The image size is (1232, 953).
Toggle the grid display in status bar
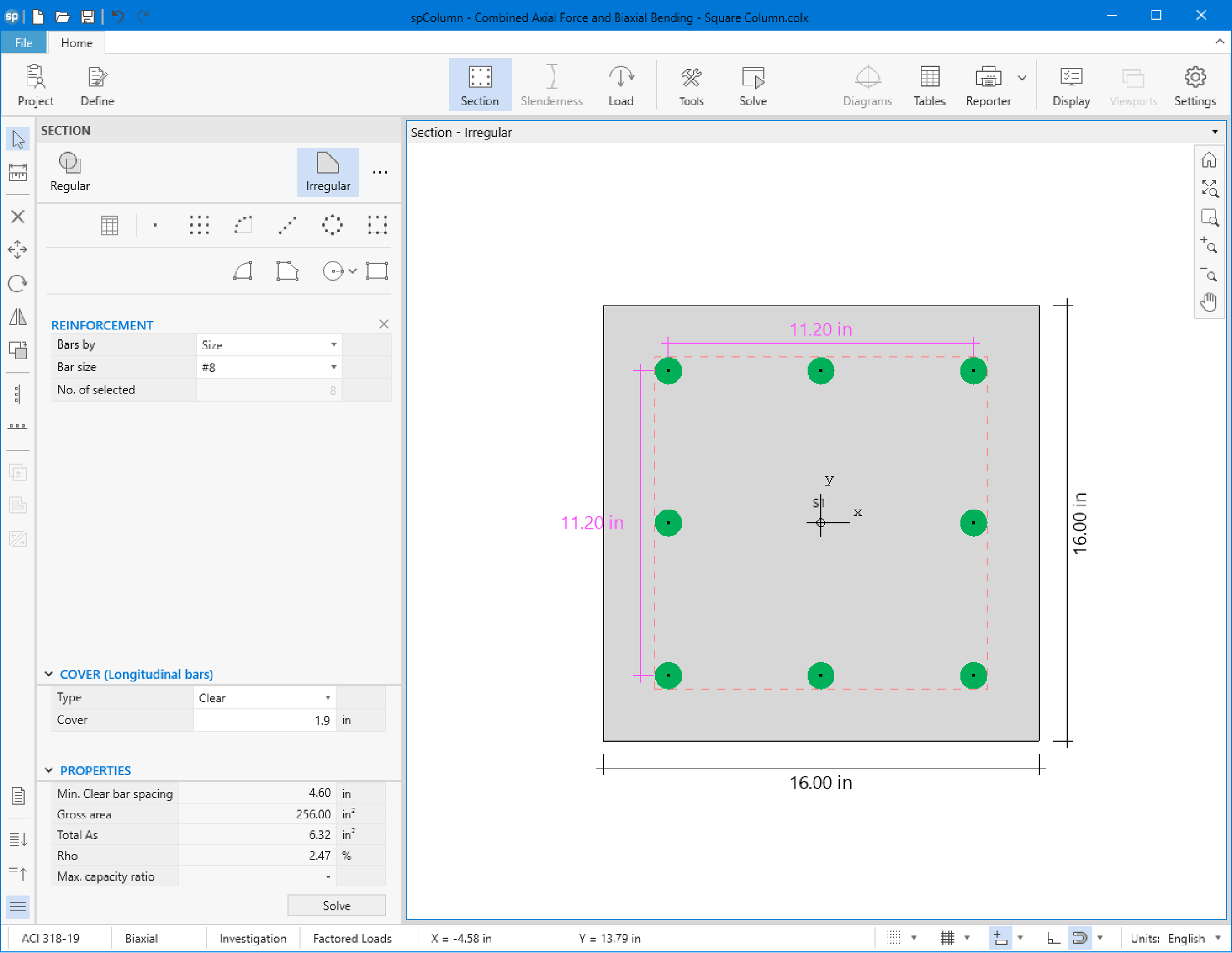coord(947,939)
